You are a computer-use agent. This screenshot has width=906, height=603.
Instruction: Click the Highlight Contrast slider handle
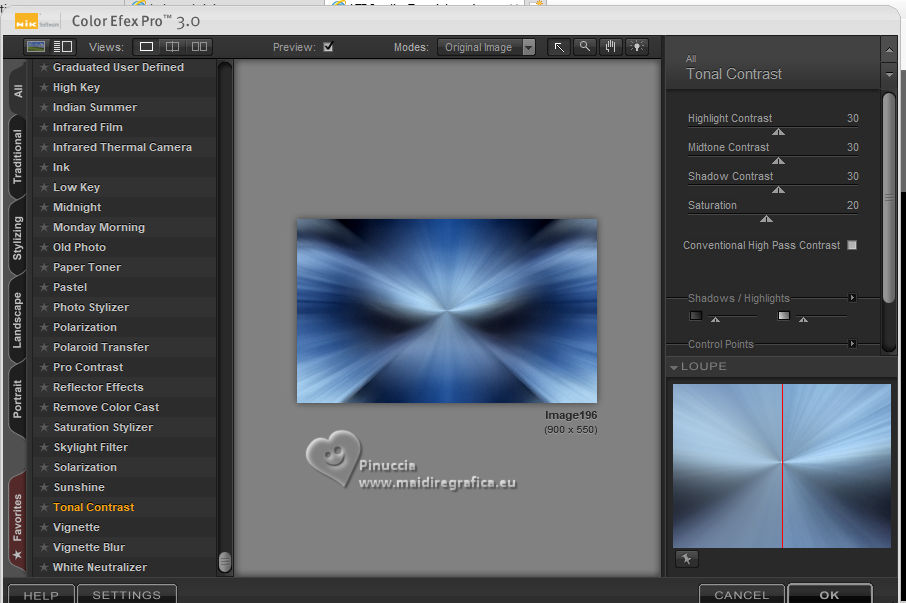(778, 132)
